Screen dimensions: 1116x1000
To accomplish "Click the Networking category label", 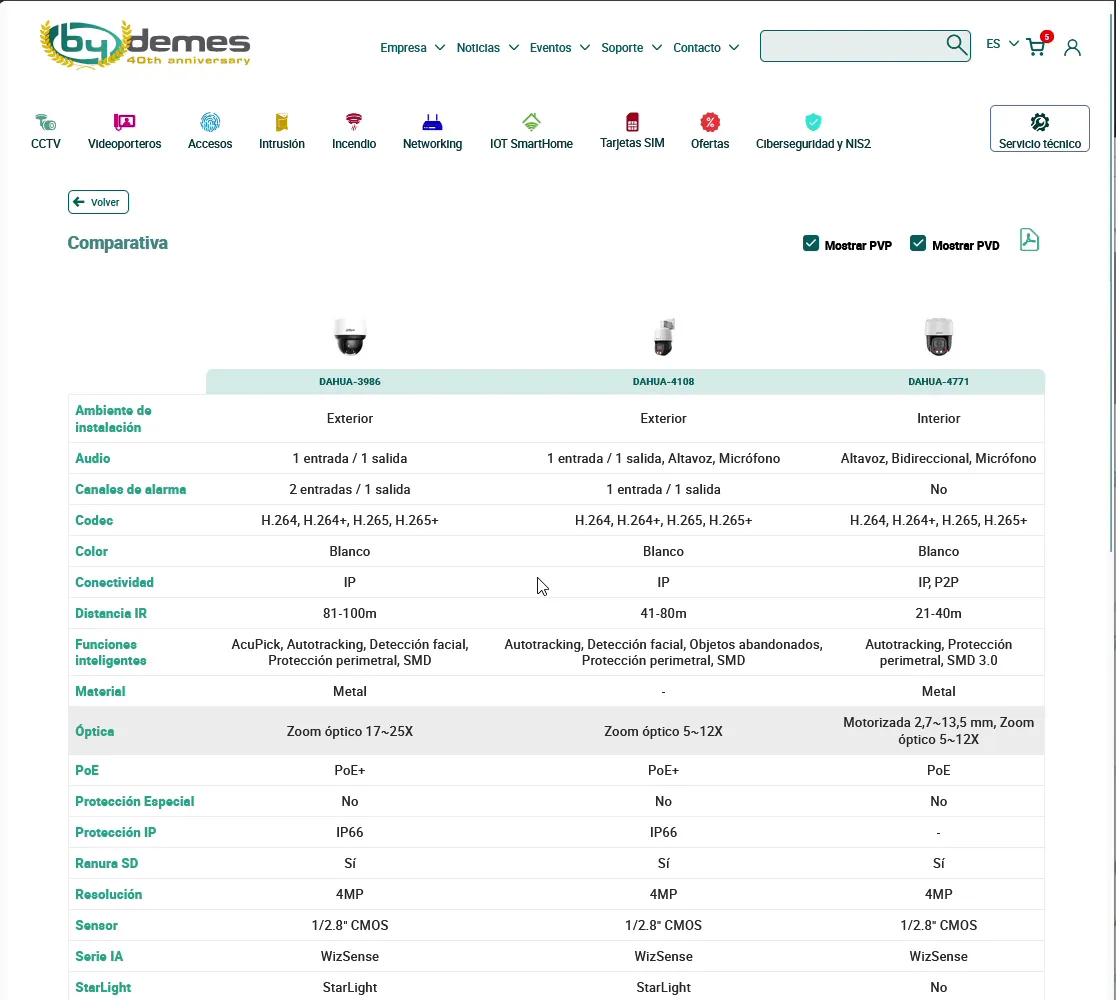I will coord(432,144).
